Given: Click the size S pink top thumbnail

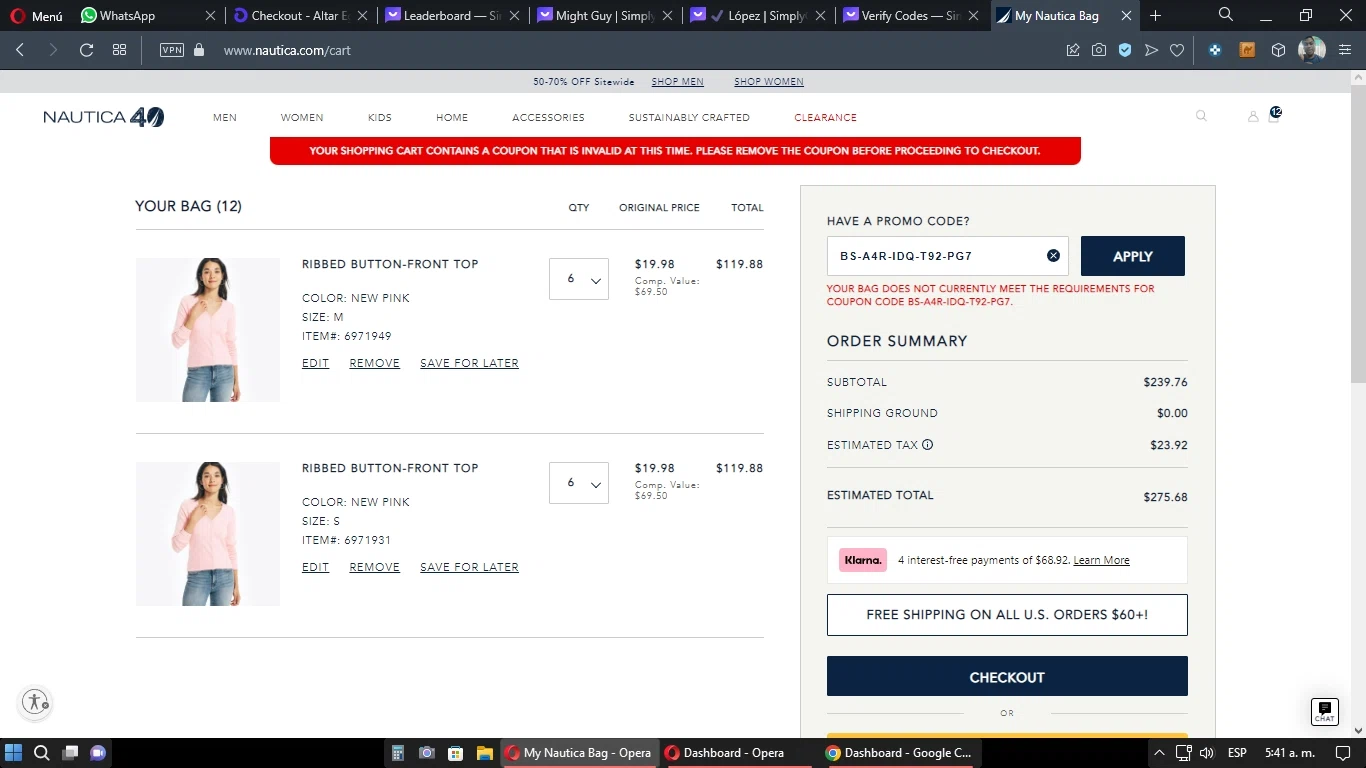Looking at the screenshot, I should [208, 534].
